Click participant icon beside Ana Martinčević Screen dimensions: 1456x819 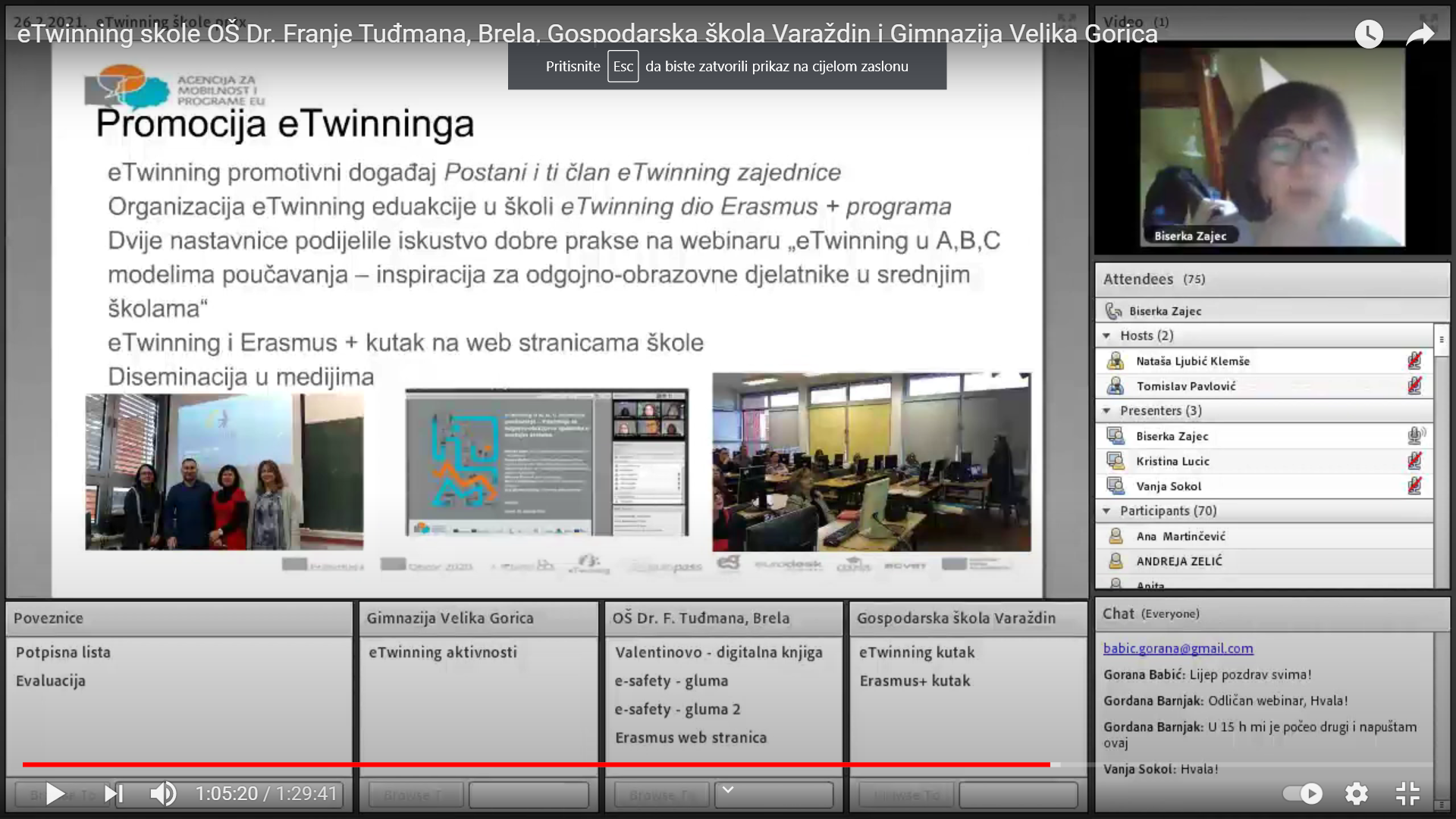click(x=1116, y=536)
